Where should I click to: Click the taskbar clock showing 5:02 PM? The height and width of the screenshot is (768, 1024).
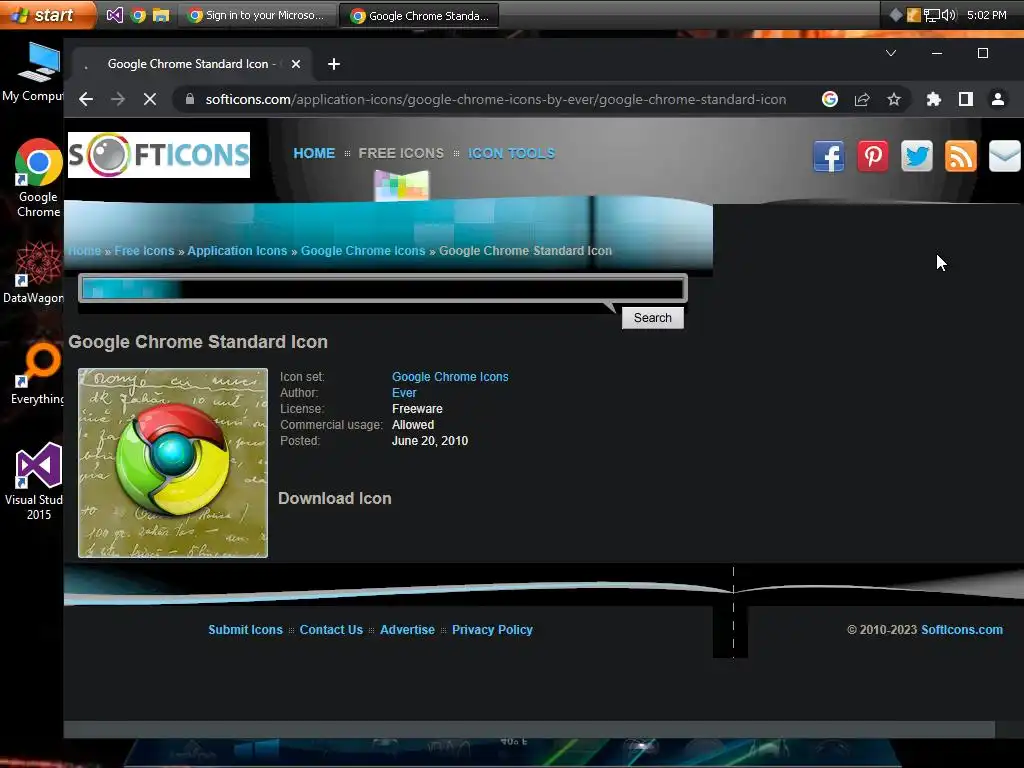(986, 15)
